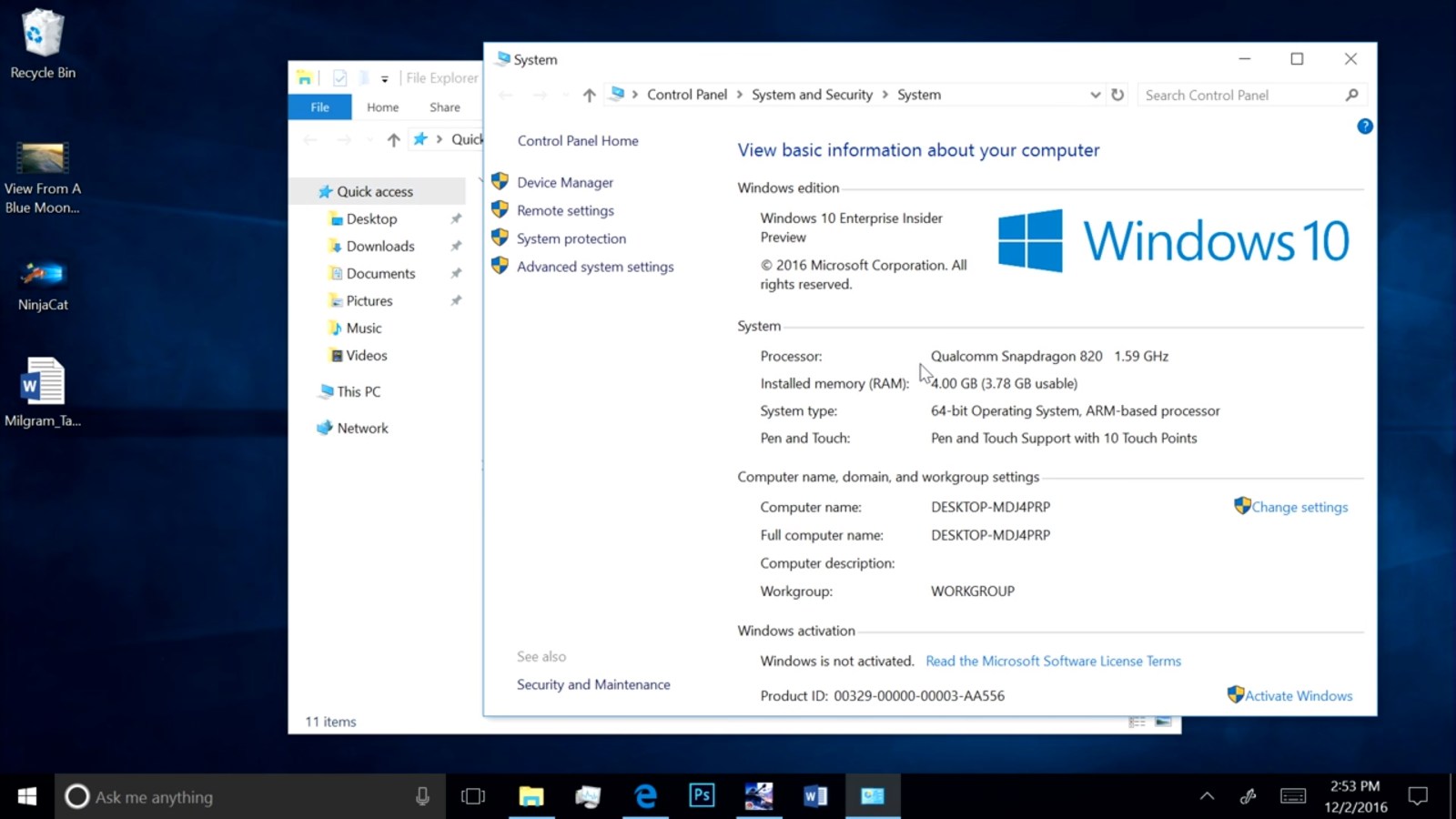The image size is (1456, 819).
Task: Launch Photoshop from the taskbar
Action: 702,795
